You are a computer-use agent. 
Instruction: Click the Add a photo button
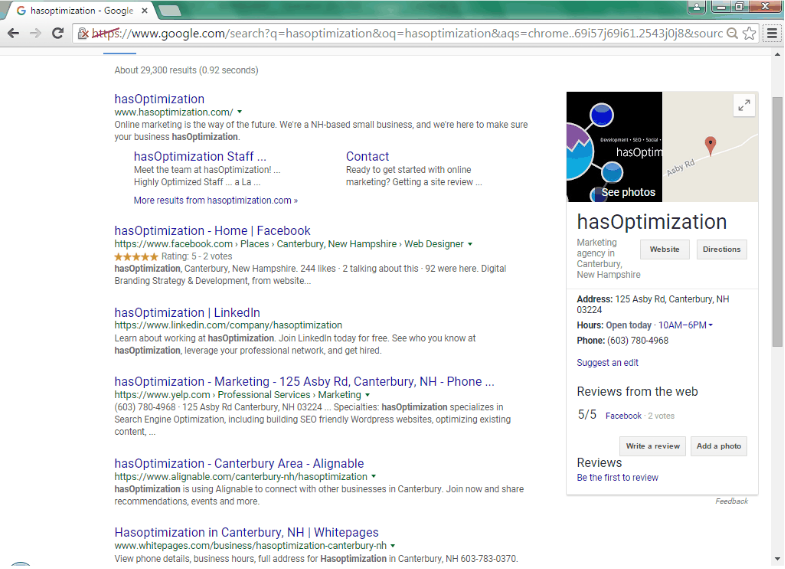718,446
